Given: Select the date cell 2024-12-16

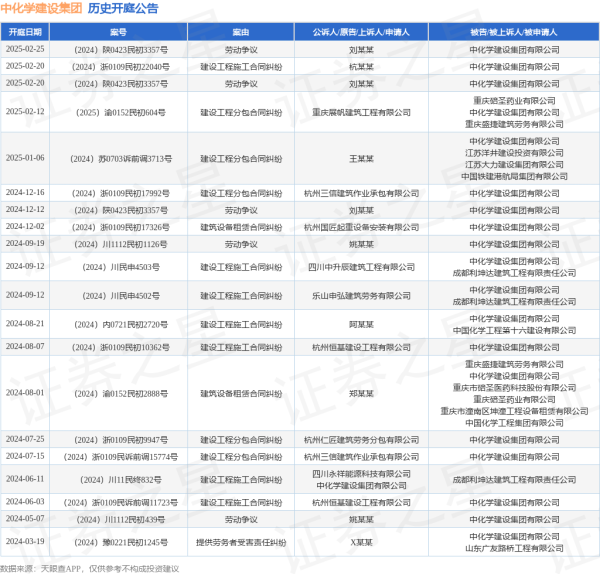Looking at the screenshot, I should click(x=25, y=192).
